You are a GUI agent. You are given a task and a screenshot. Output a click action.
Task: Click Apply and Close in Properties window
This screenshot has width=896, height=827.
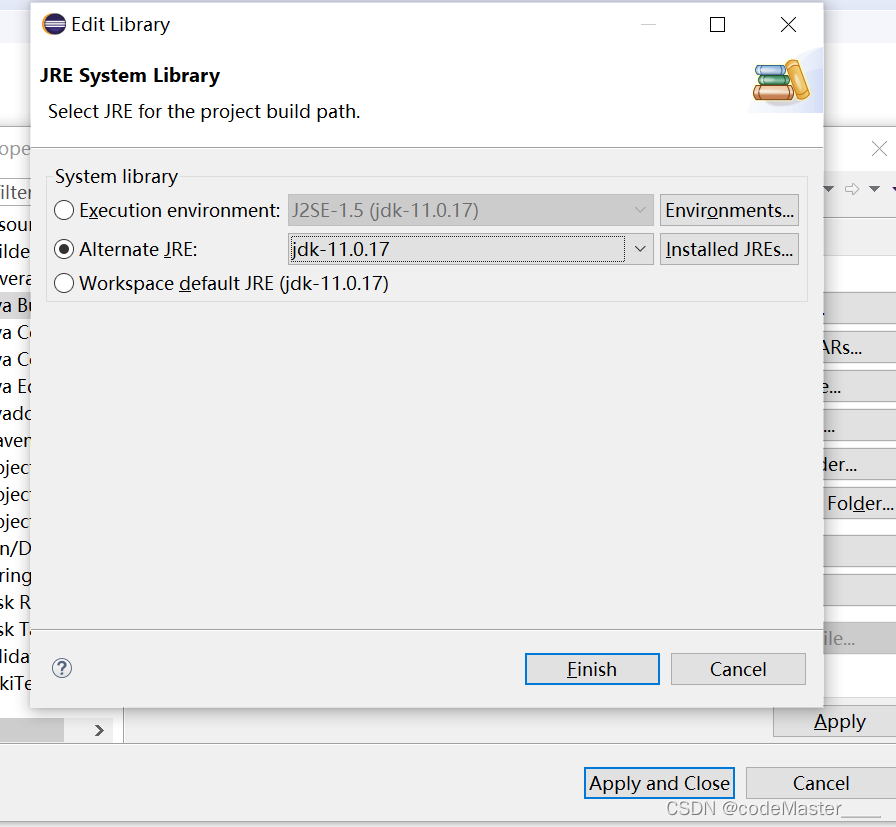tap(659, 783)
